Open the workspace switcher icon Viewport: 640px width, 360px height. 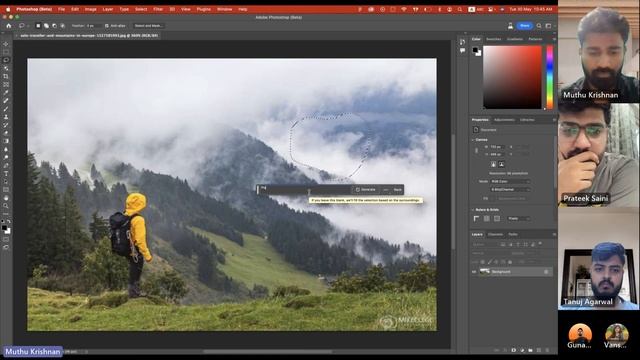549,26
